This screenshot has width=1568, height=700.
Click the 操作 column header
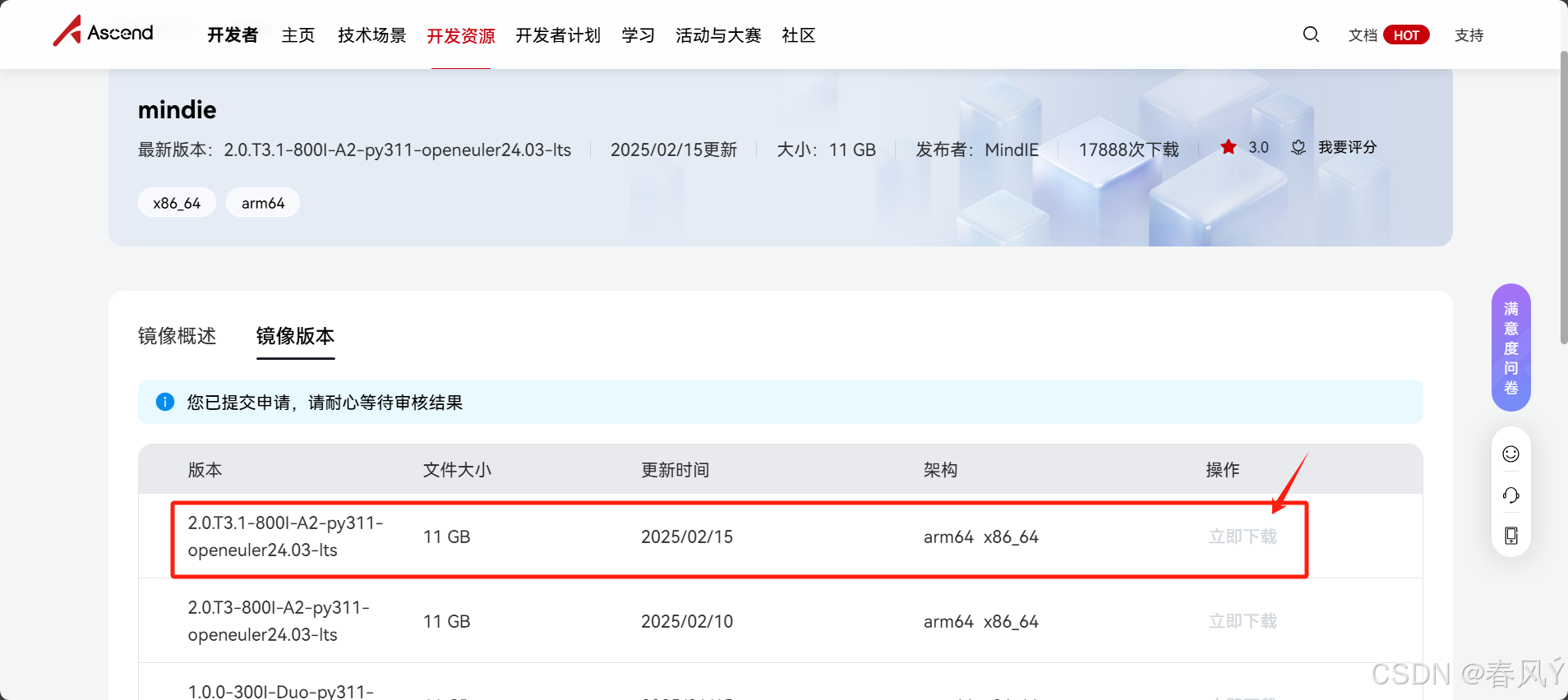pos(1223,470)
